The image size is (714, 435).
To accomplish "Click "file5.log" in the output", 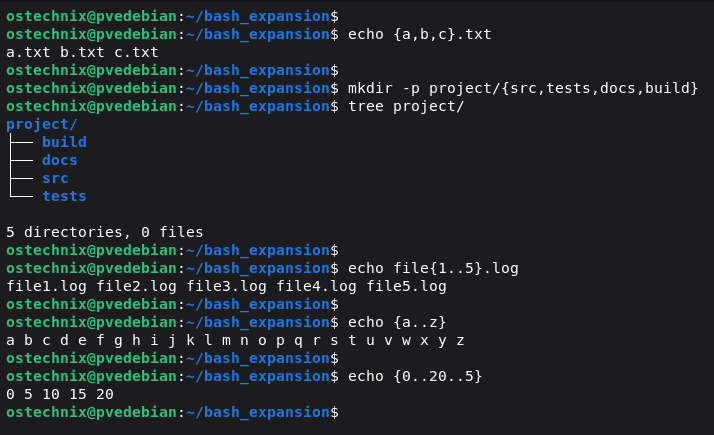I will 406,286.
